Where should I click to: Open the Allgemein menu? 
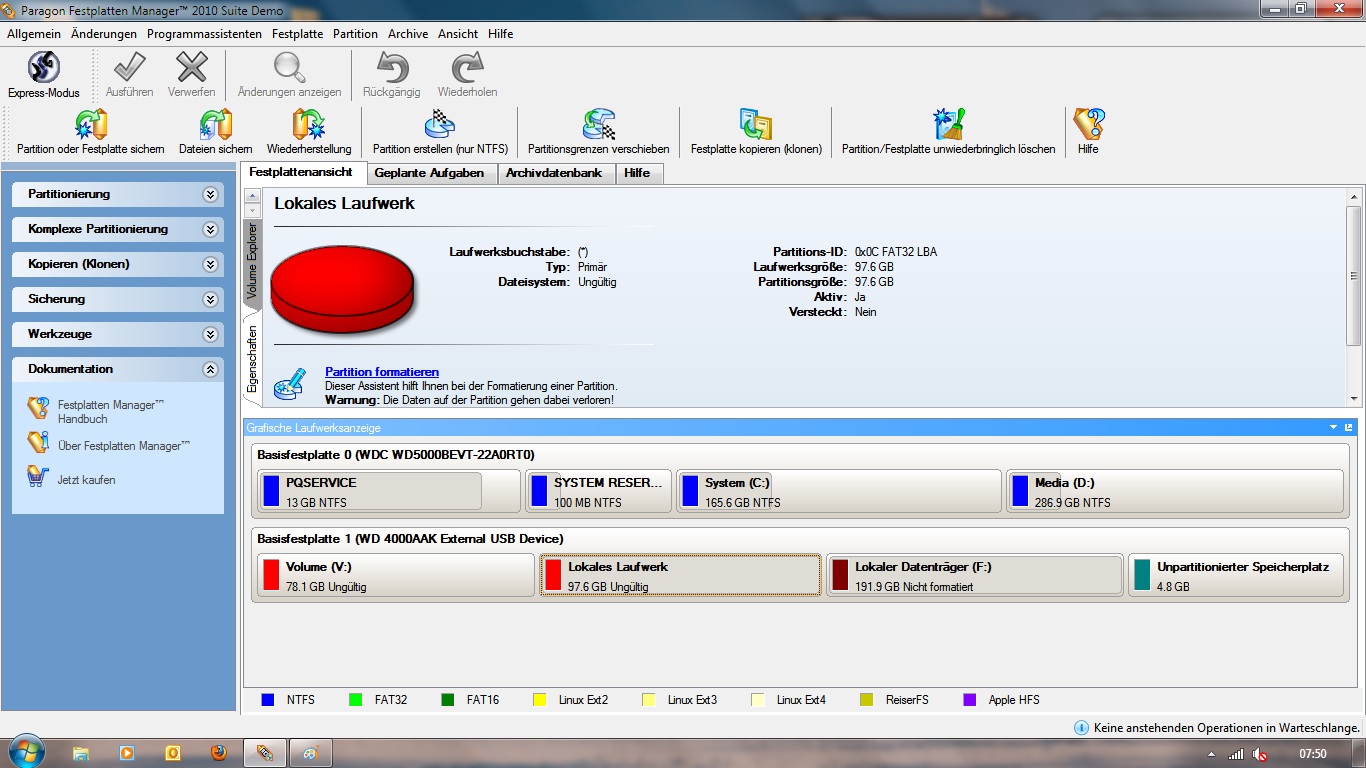pyautogui.click(x=34, y=34)
